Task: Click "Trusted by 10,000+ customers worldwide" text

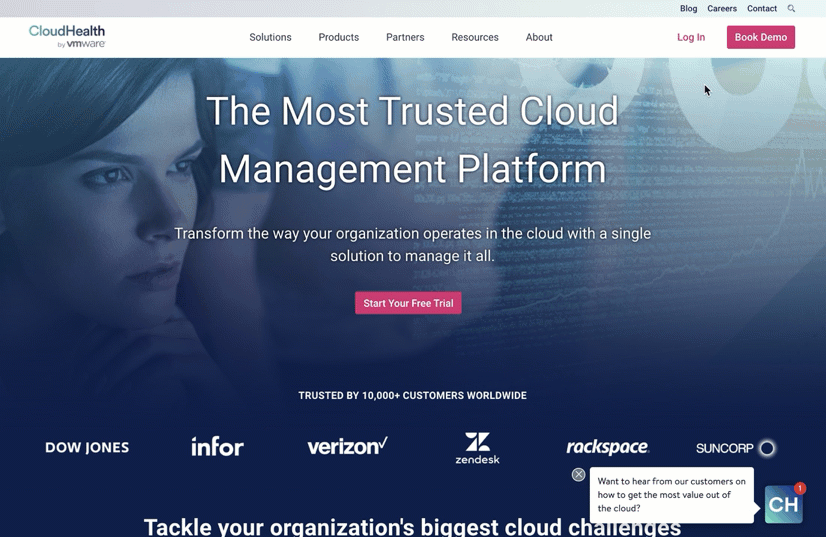Action: pos(412,395)
